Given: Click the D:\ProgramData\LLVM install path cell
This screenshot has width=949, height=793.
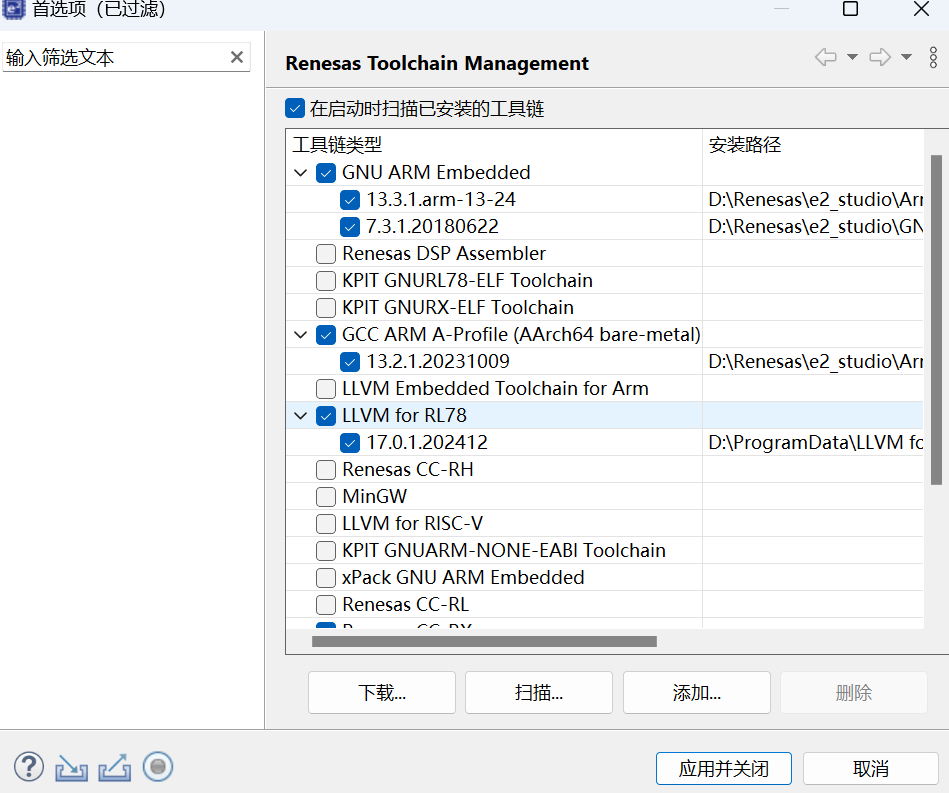Looking at the screenshot, I should [815, 443].
